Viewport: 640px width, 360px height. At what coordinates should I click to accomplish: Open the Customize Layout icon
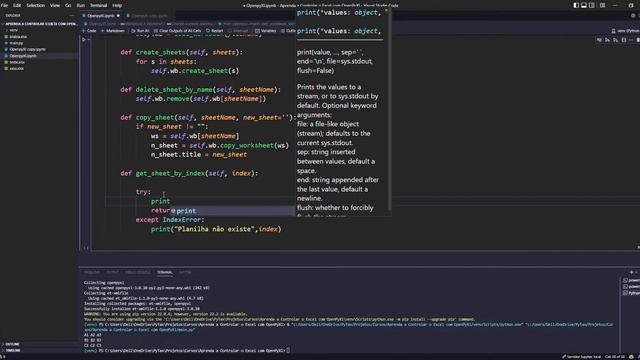pos(602,6)
